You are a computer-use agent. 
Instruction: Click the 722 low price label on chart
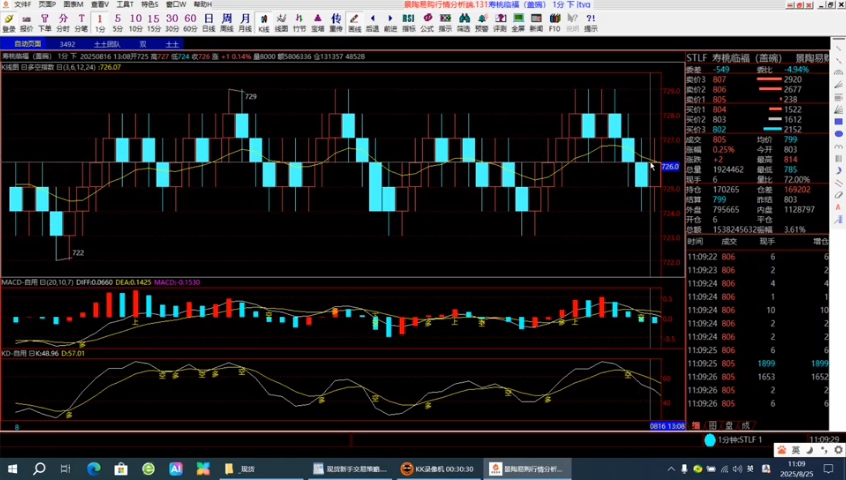click(x=78, y=252)
